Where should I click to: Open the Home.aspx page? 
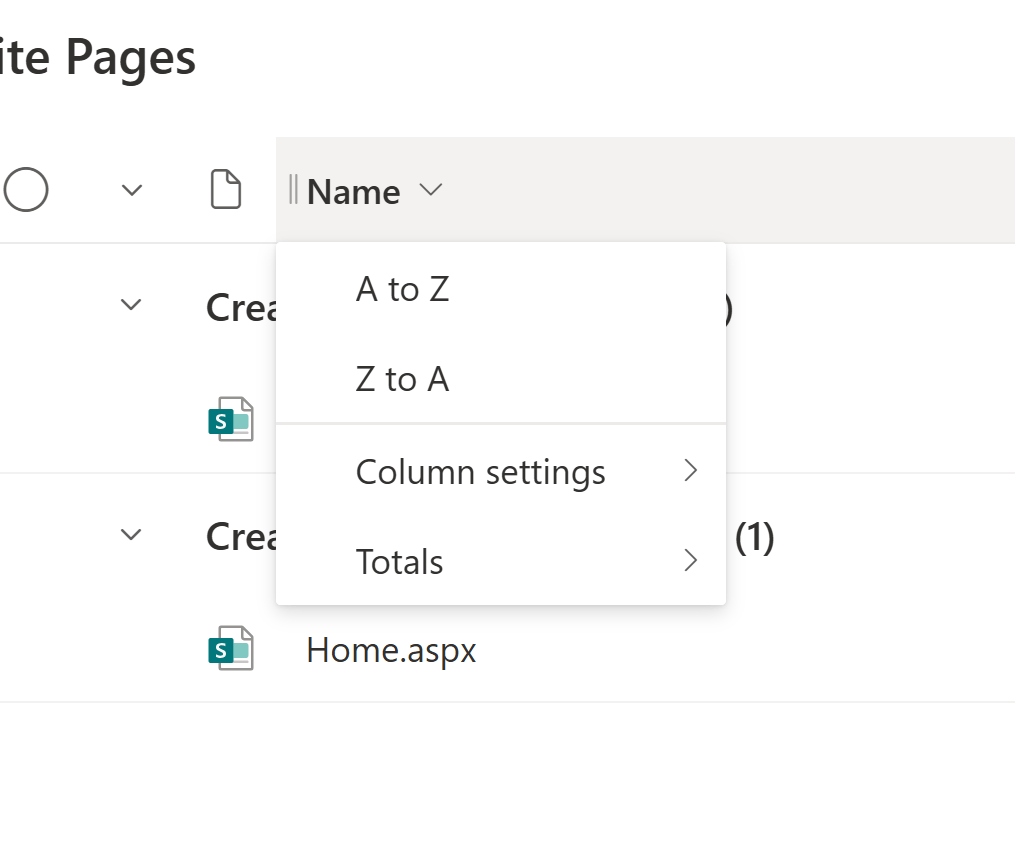tap(391, 650)
